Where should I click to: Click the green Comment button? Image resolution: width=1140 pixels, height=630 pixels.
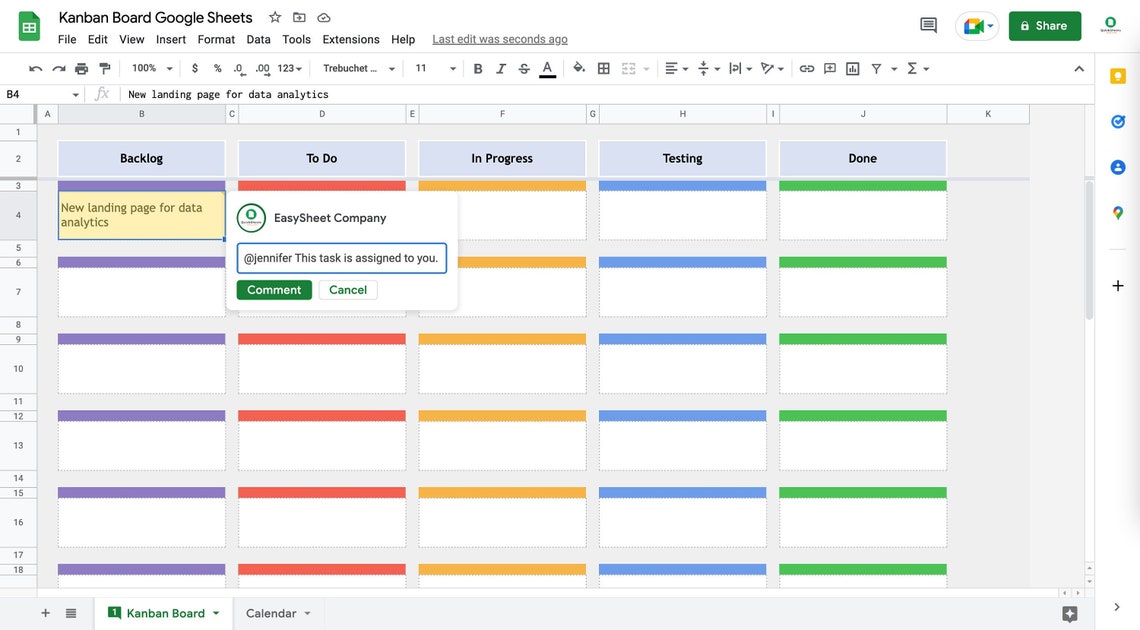point(274,290)
